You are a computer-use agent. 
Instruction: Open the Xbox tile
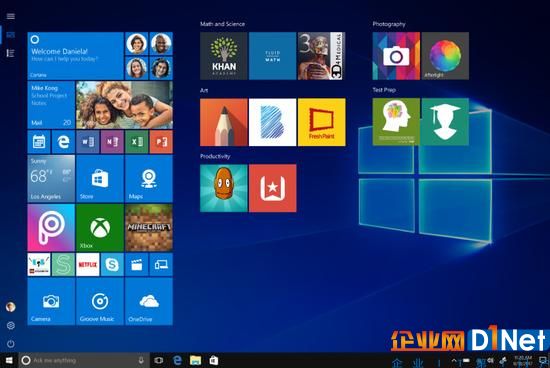click(x=100, y=228)
